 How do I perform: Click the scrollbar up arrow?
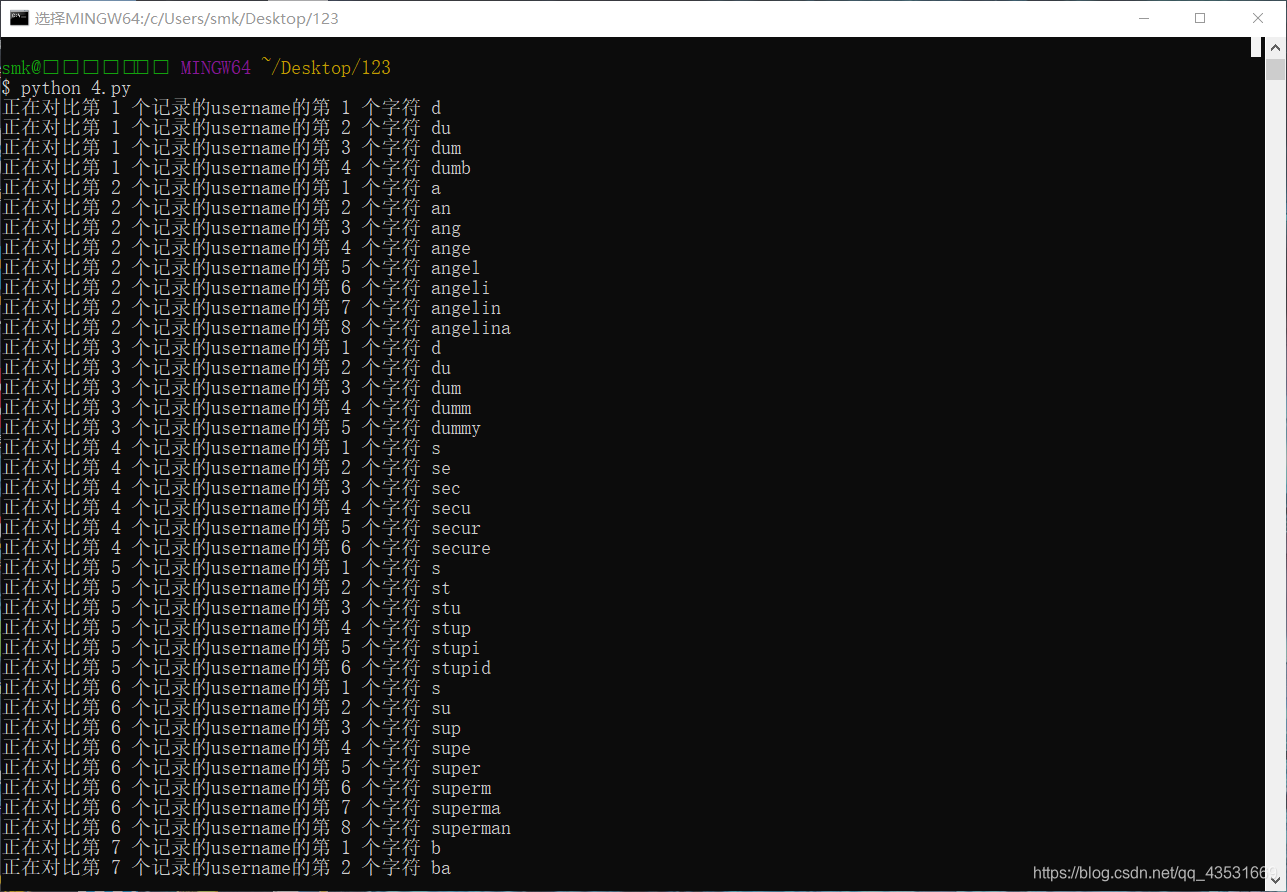tap(1275, 48)
